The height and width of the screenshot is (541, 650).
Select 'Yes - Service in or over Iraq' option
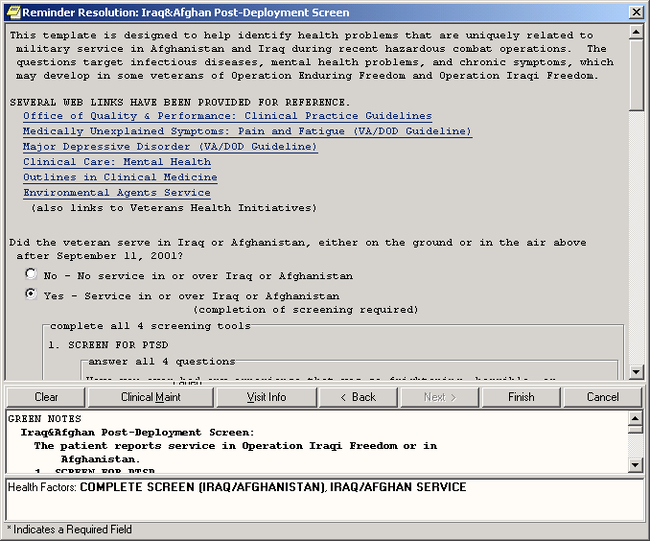click(31, 295)
